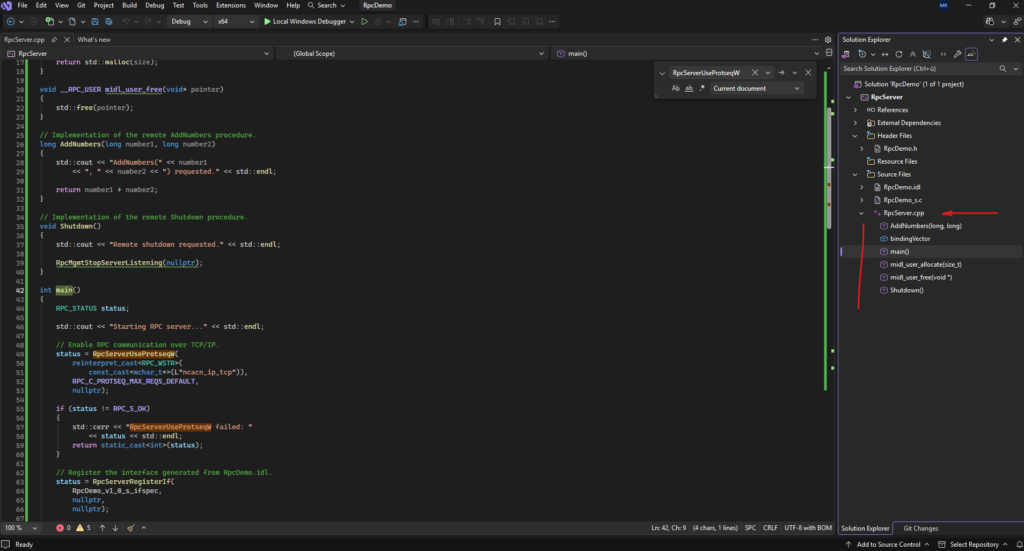Image resolution: width=1024 pixels, height=551 pixels.
Task: Navigate backward with the back arrow
Action: 10,22
